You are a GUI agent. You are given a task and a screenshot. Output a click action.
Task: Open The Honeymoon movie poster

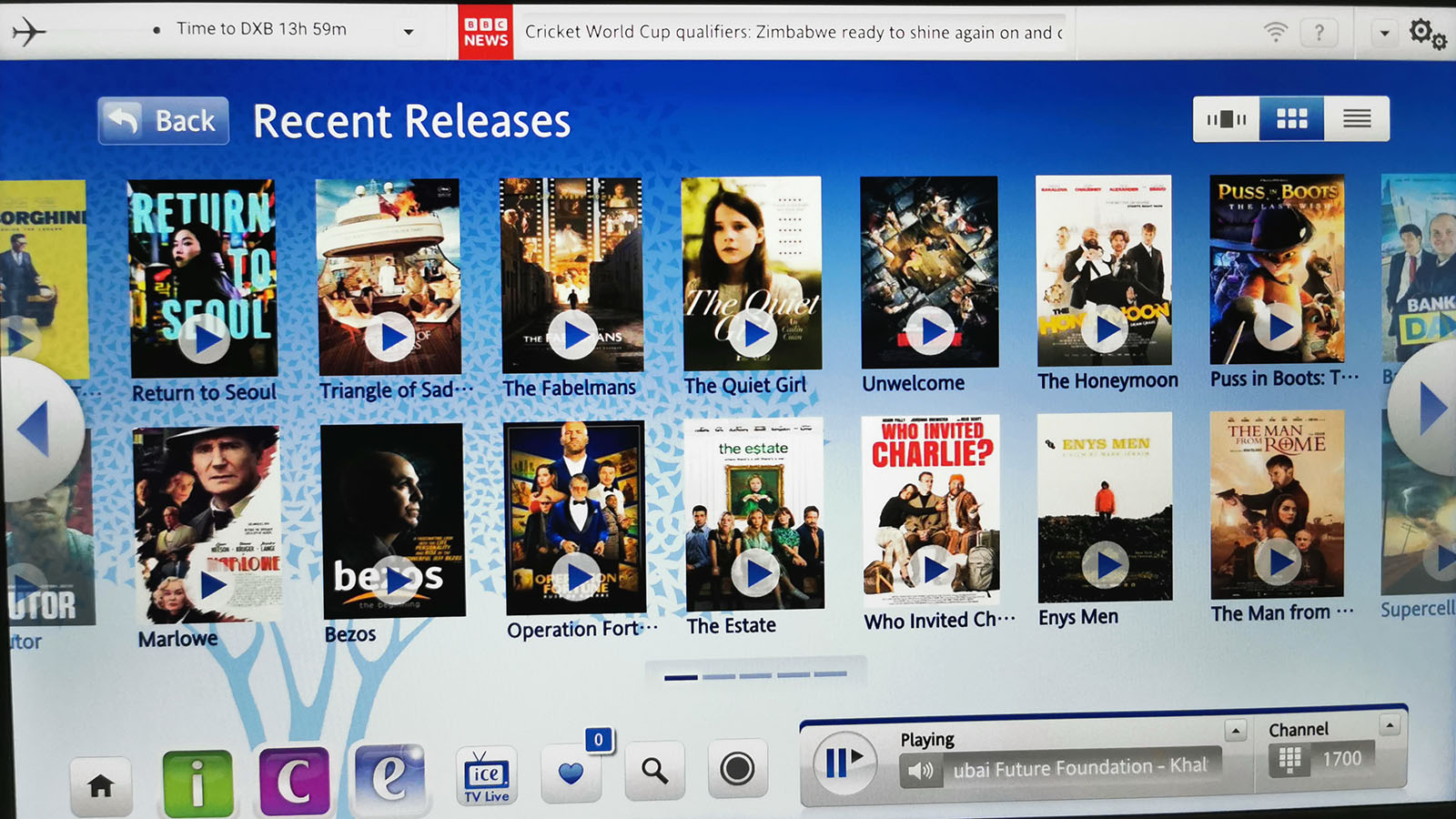pyautogui.click(x=1105, y=270)
